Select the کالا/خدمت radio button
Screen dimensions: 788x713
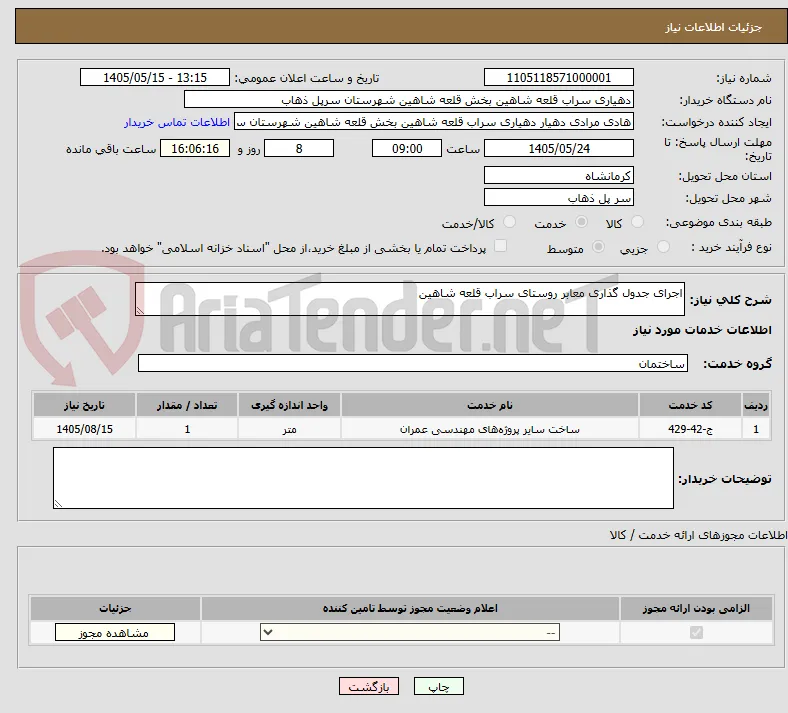click(x=510, y=222)
